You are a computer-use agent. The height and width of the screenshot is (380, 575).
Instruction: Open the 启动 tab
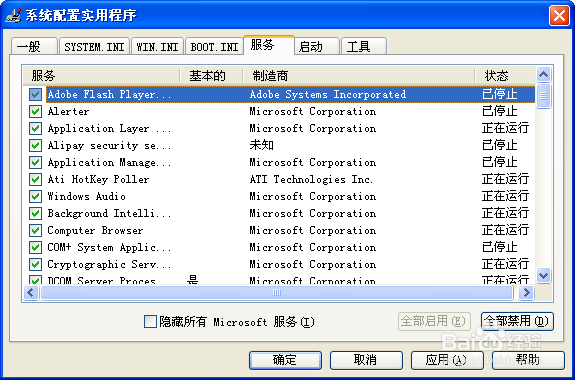[317, 47]
